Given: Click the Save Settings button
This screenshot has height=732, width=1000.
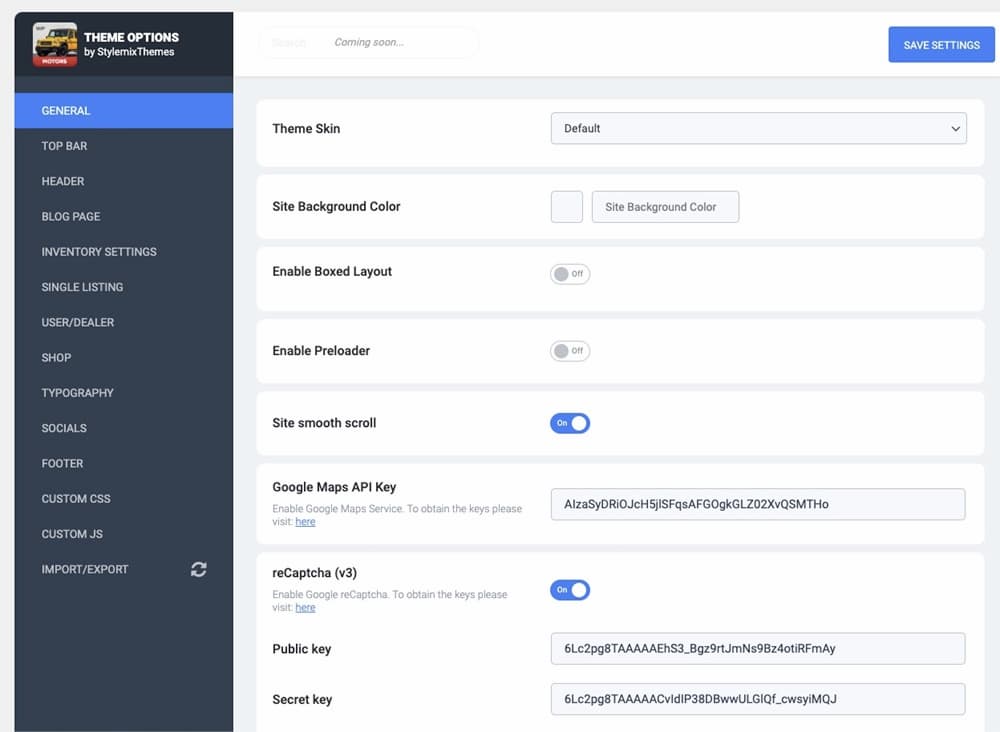Looking at the screenshot, I should point(941,45).
